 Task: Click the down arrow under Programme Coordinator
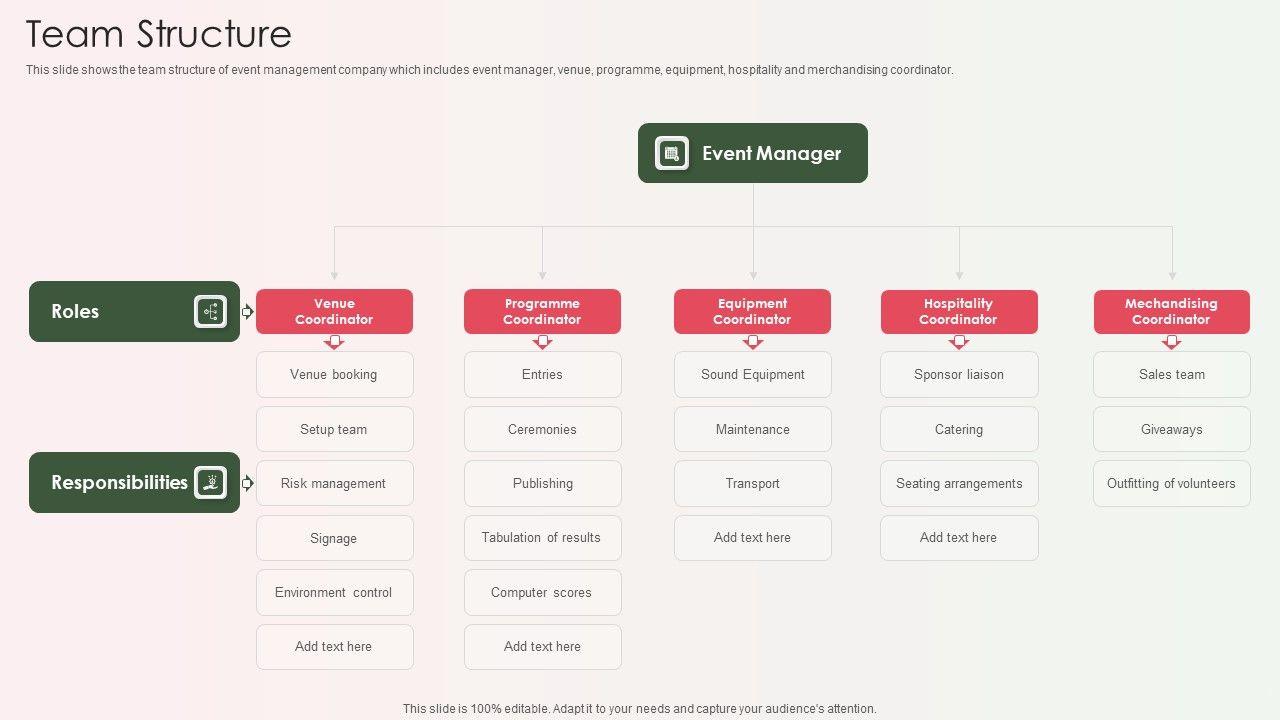coord(542,342)
